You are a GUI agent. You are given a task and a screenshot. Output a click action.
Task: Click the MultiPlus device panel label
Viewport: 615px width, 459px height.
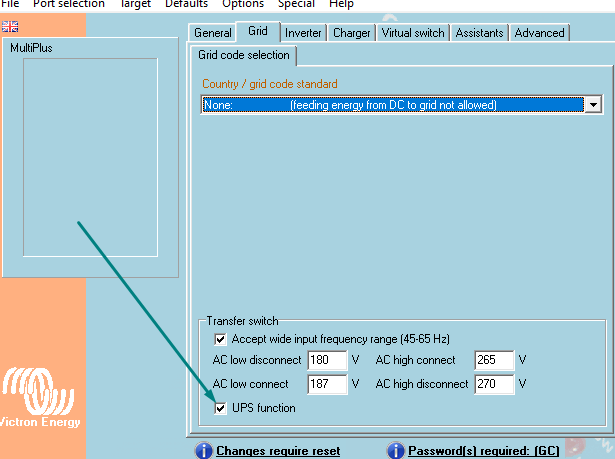pos(31,48)
